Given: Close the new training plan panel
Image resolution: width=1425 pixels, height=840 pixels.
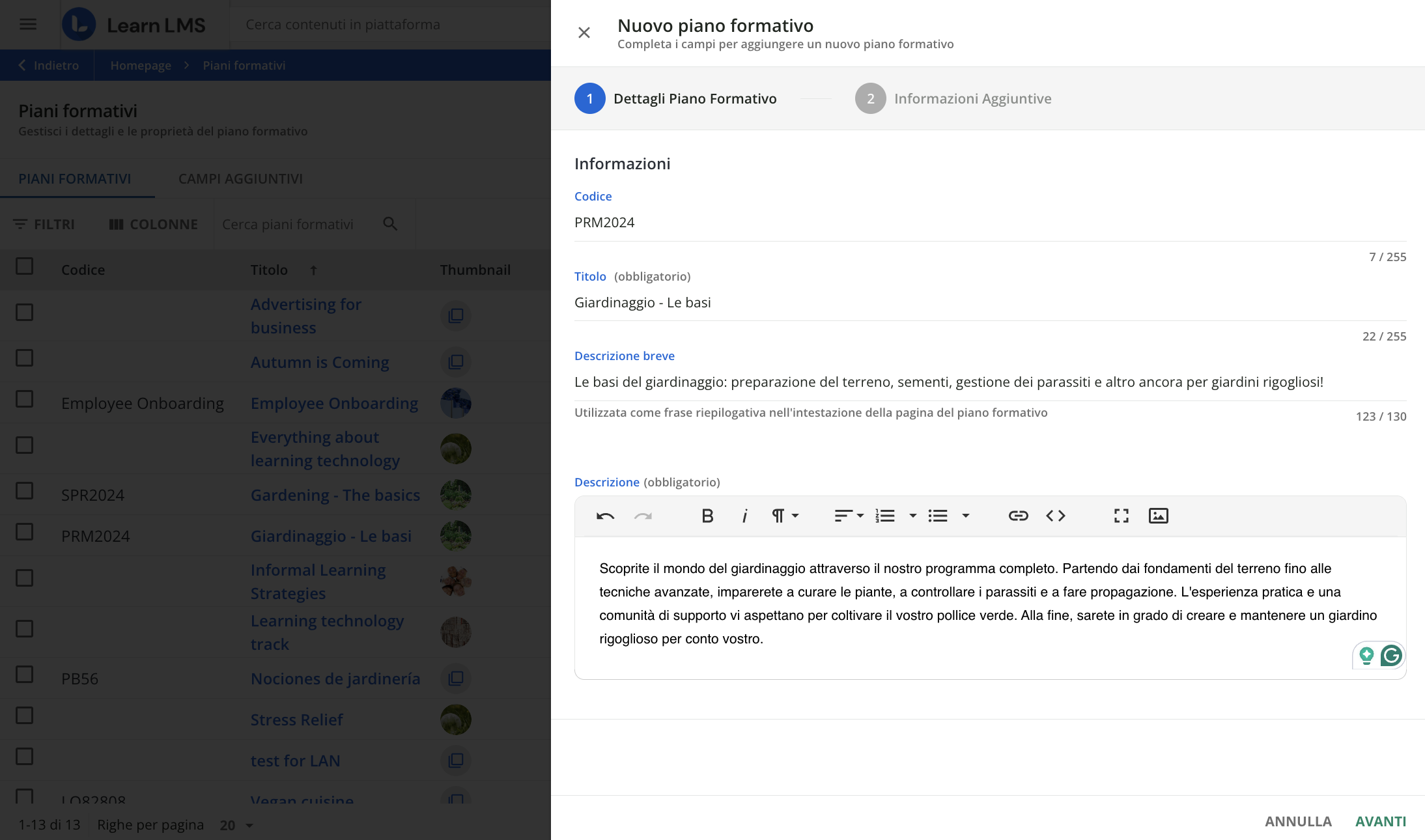Looking at the screenshot, I should tap(584, 33).
